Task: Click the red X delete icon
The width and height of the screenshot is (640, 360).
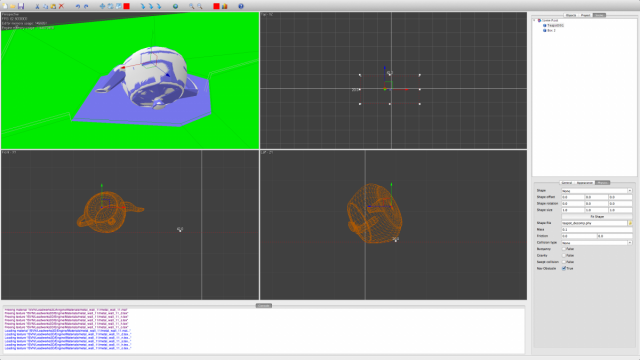Action: tap(61, 6)
